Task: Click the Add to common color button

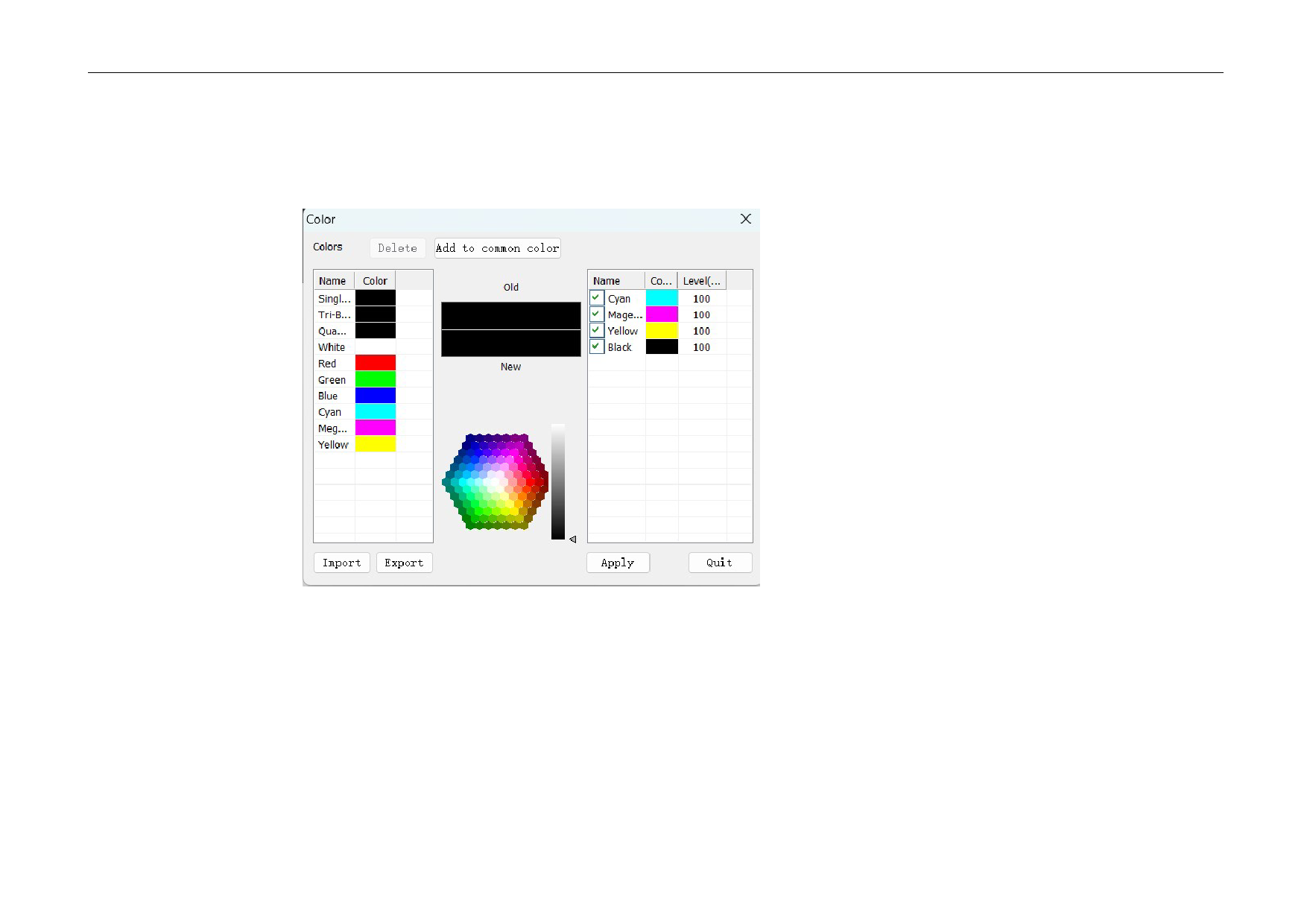Action: [x=497, y=248]
